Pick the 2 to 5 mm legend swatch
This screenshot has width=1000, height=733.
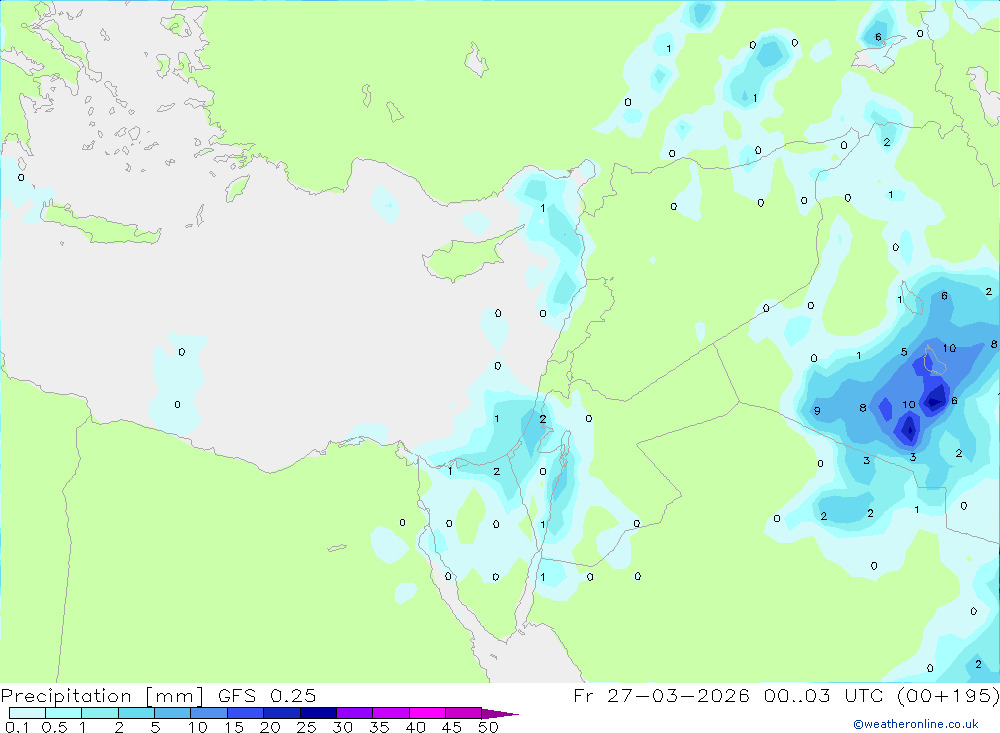[136, 713]
